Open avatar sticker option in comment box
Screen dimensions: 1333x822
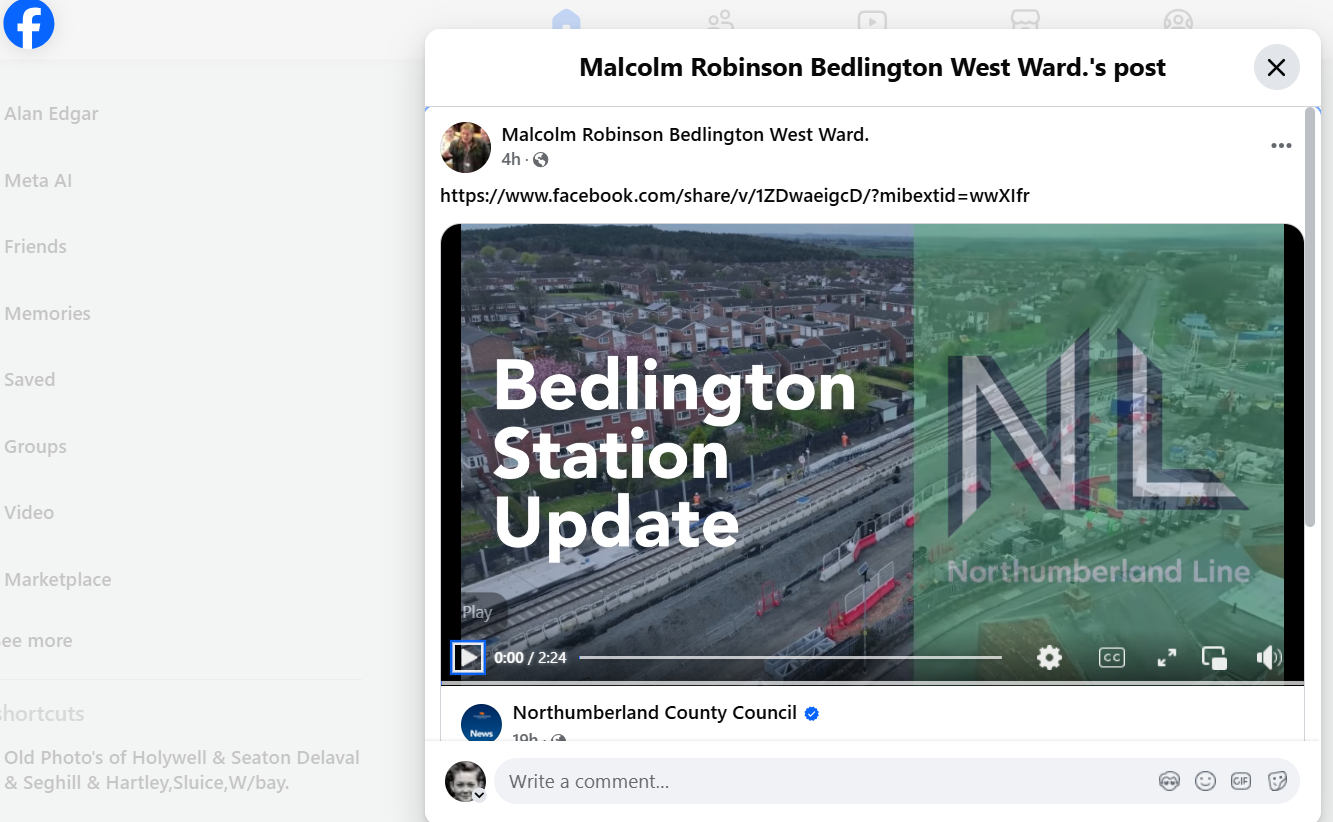1169,781
